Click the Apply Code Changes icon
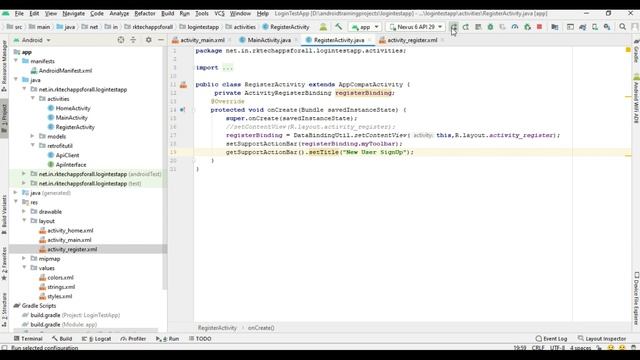This screenshot has height=360, width=640. 478,27
